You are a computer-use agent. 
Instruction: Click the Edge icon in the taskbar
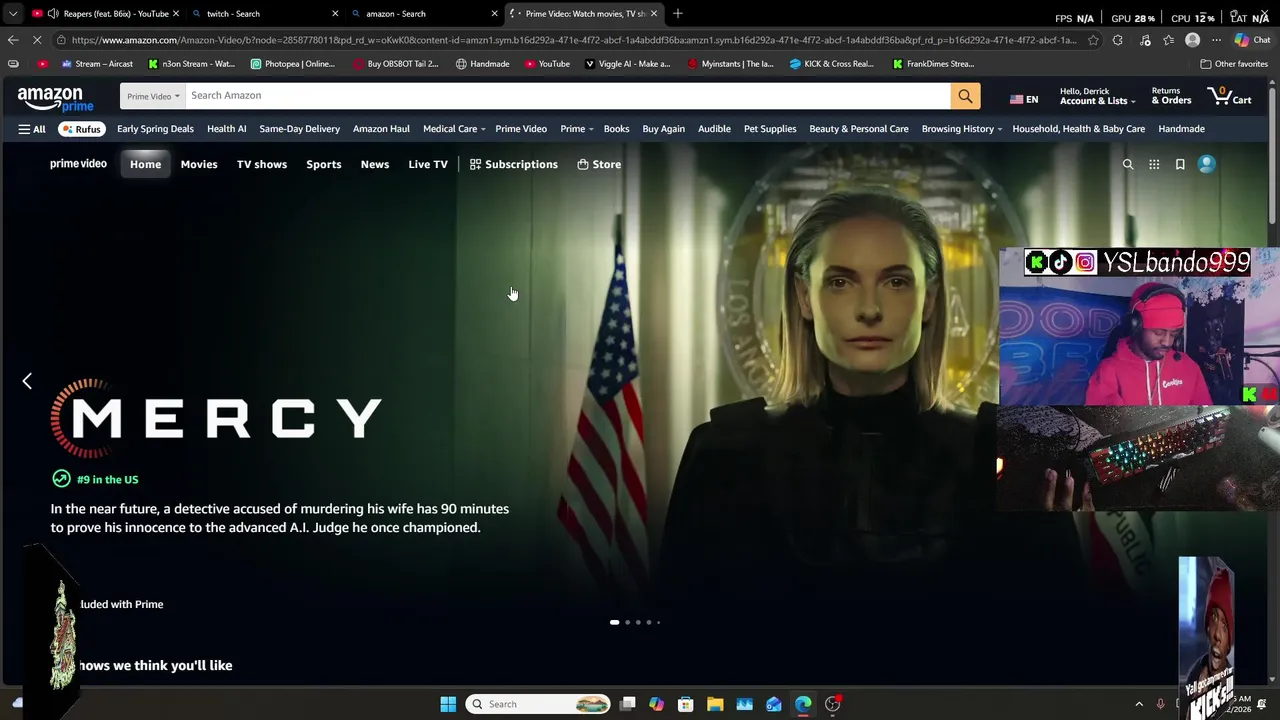pos(803,704)
